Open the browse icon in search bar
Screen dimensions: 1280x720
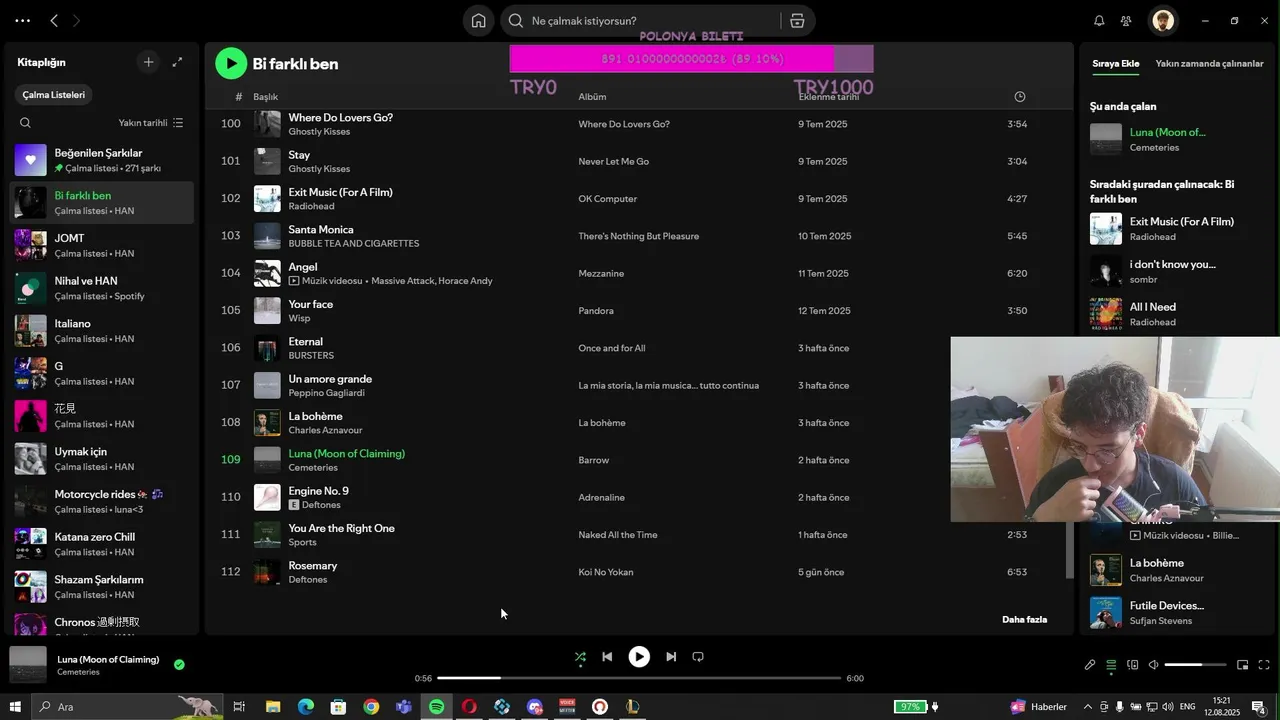[797, 21]
